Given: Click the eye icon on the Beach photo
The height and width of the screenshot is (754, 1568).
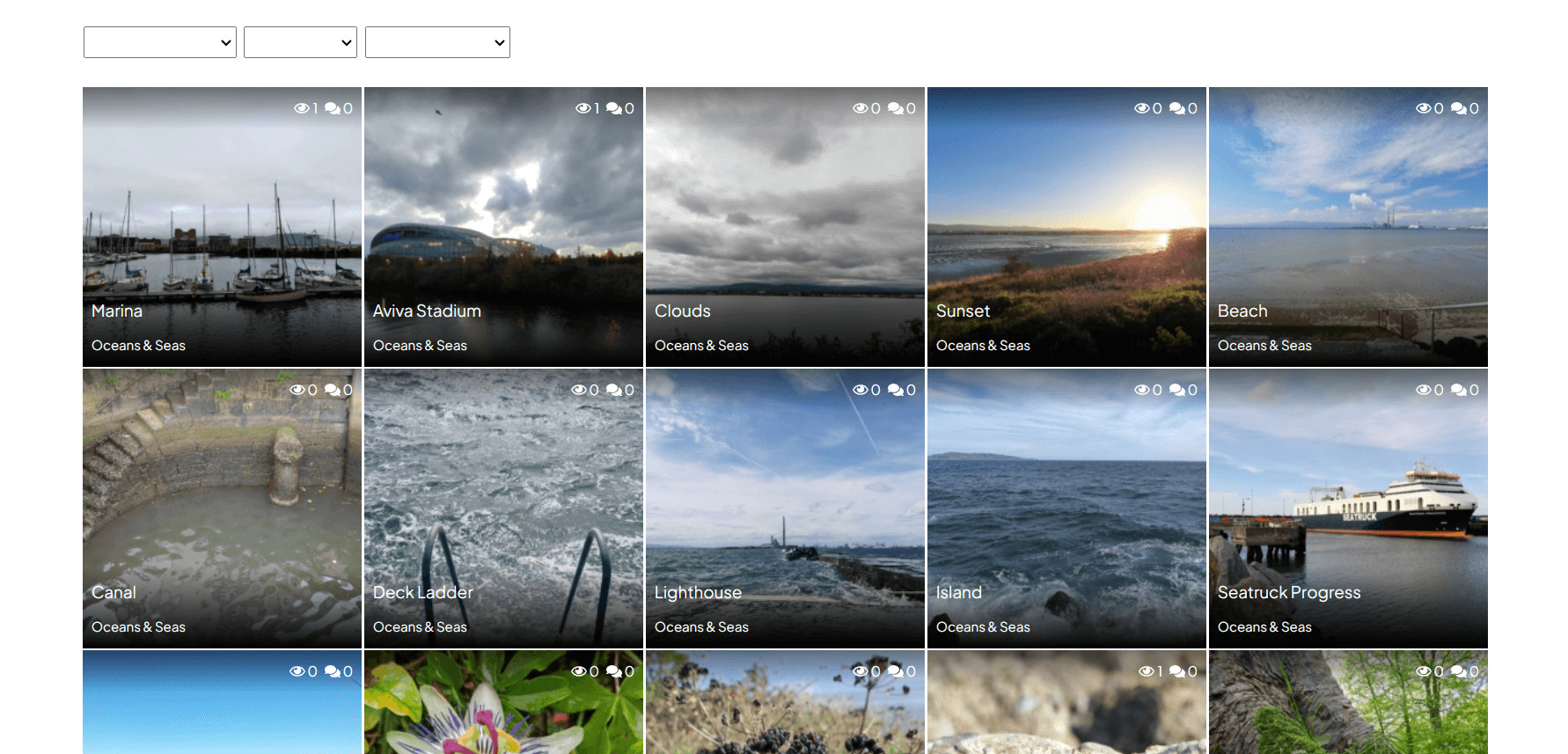Looking at the screenshot, I should coord(1423,108).
